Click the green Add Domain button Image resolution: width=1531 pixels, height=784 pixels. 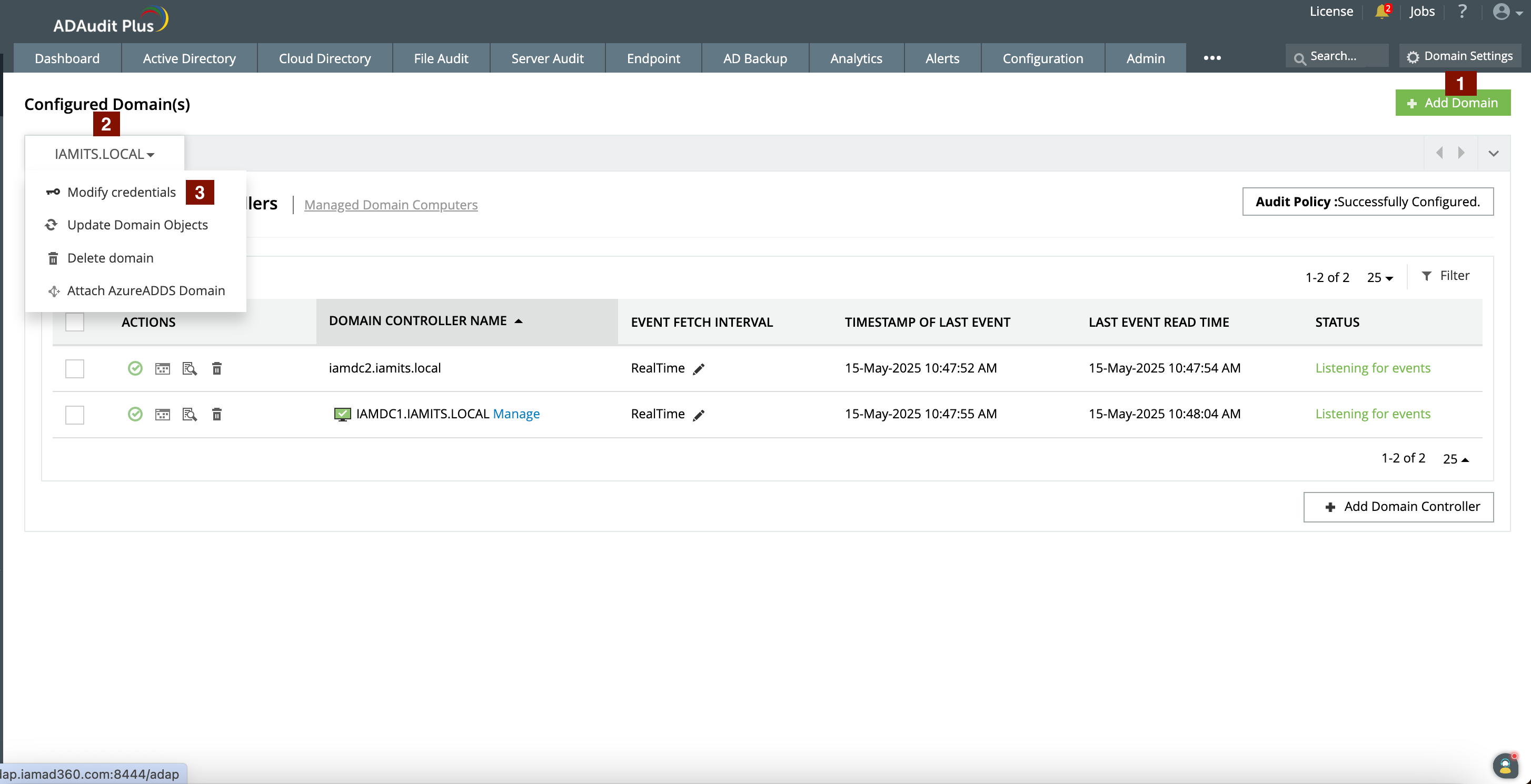click(x=1452, y=103)
